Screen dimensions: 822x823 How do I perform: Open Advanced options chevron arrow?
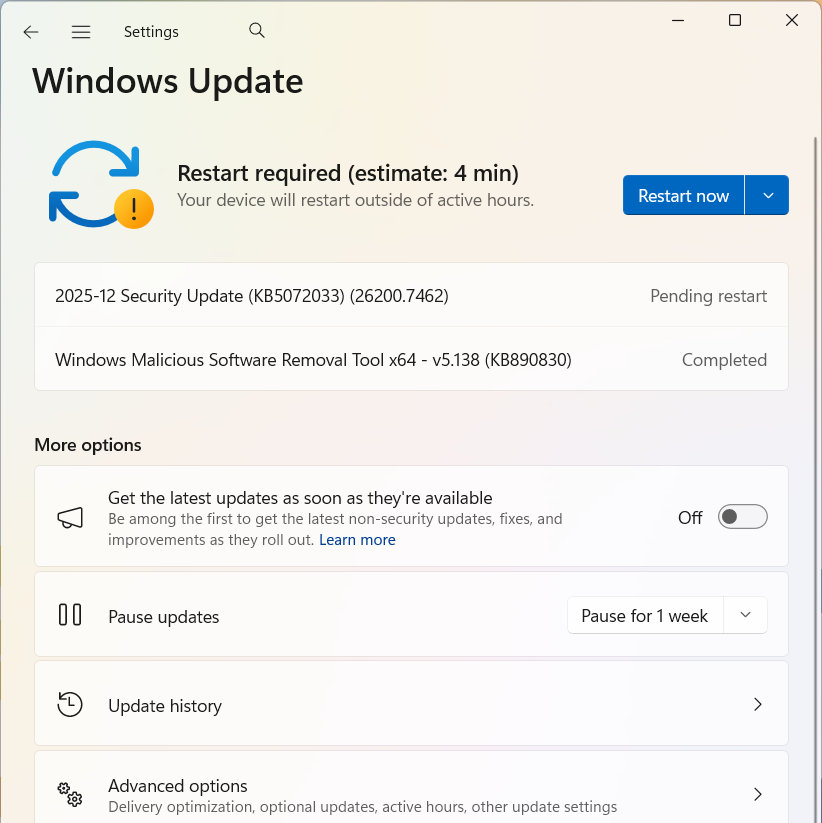(757, 794)
